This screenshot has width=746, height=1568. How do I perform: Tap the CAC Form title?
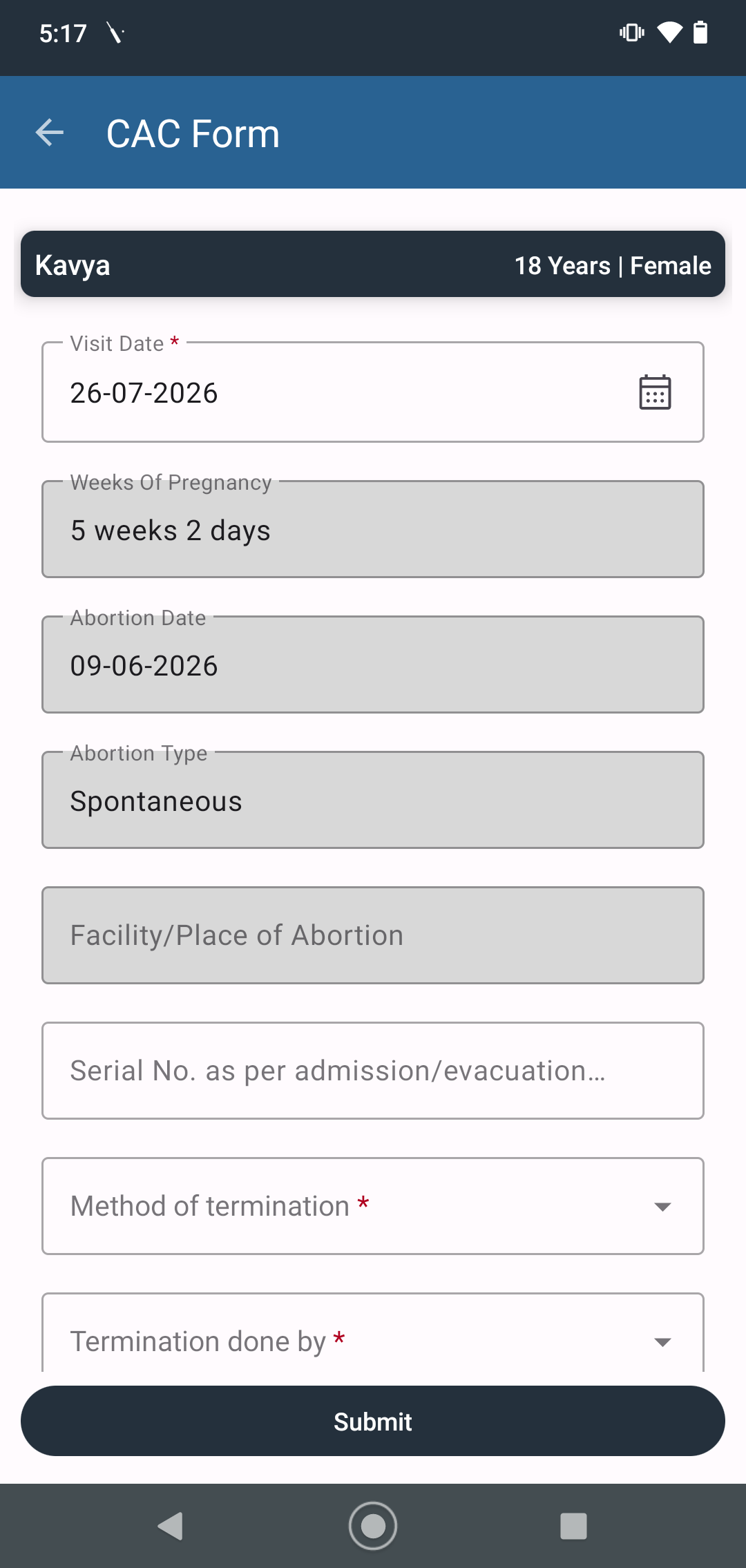coord(193,133)
